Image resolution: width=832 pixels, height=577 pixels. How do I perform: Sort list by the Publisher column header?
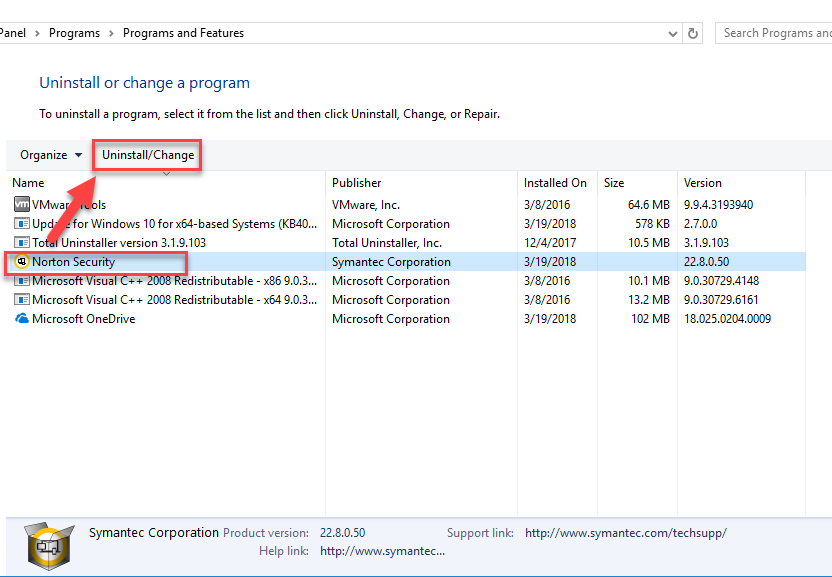click(421, 183)
